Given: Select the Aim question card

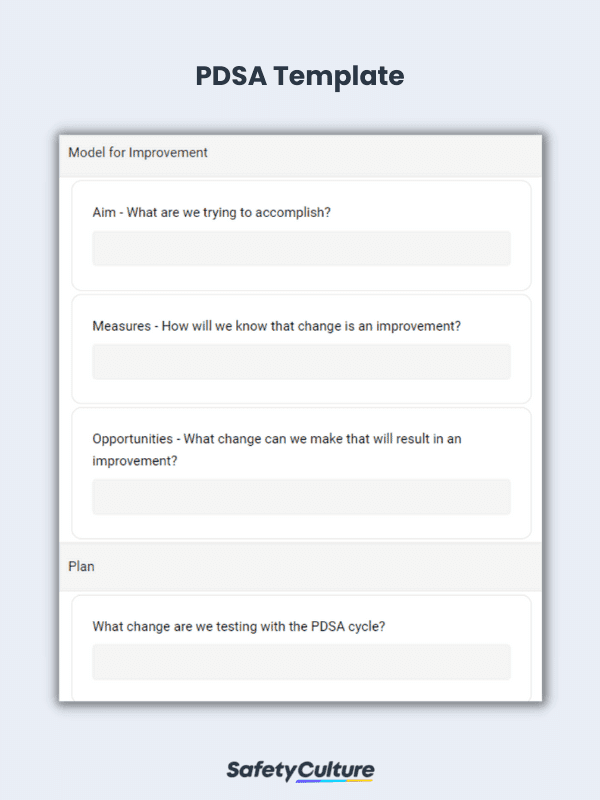Looking at the screenshot, I should [301, 236].
